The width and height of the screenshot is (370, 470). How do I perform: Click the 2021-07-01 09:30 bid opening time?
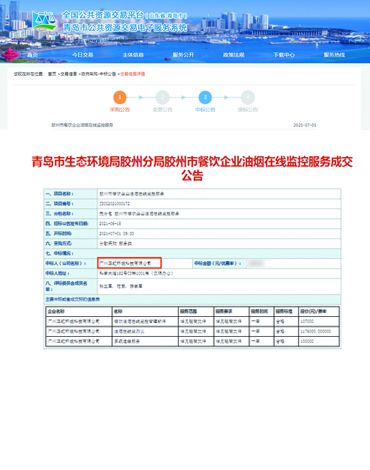coord(117,233)
